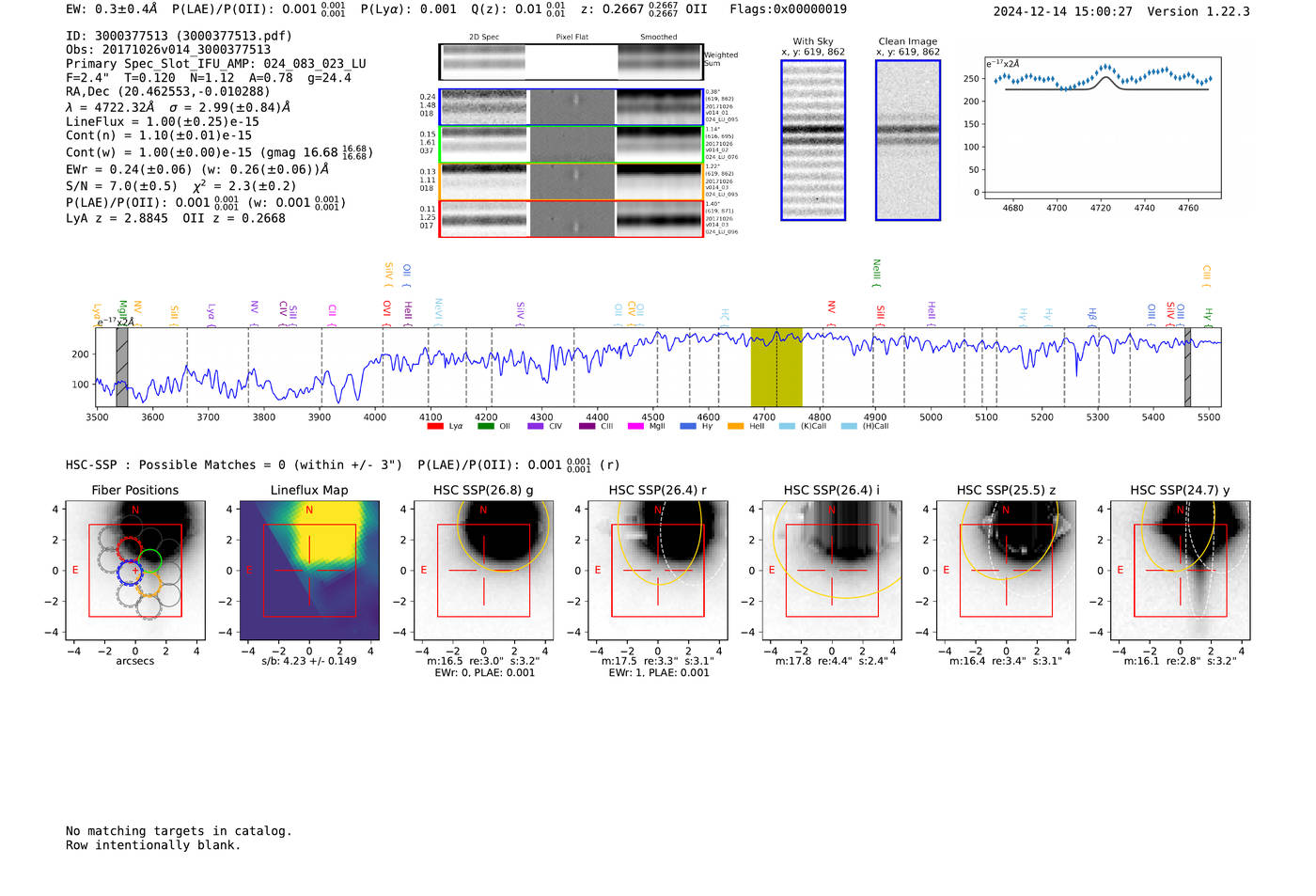Image resolution: width=1316 pixels, height=896 pixels.
Task: Click the s/b: 4.23 +/- 0.149 caption
Action: (309, 661)
